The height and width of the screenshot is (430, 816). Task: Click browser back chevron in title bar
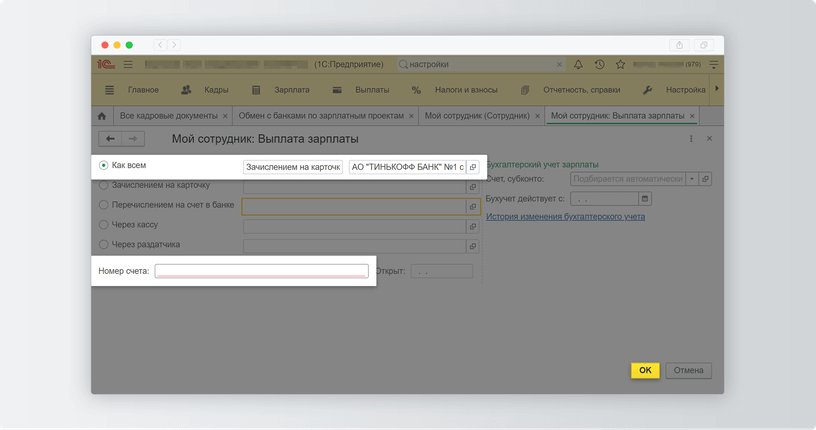point(160,45)
